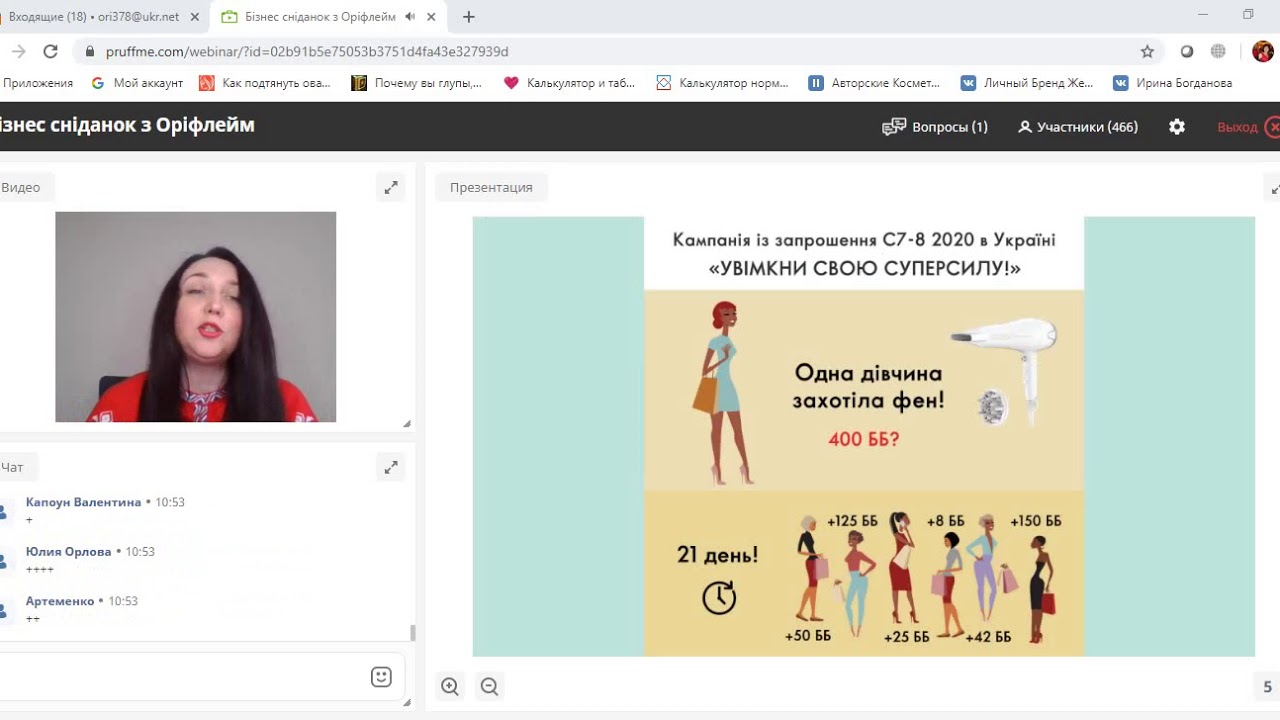Viewport: 1280px width, 720px height.
Task: Open the Почему вы глупы bookmark
Action: 417,83
